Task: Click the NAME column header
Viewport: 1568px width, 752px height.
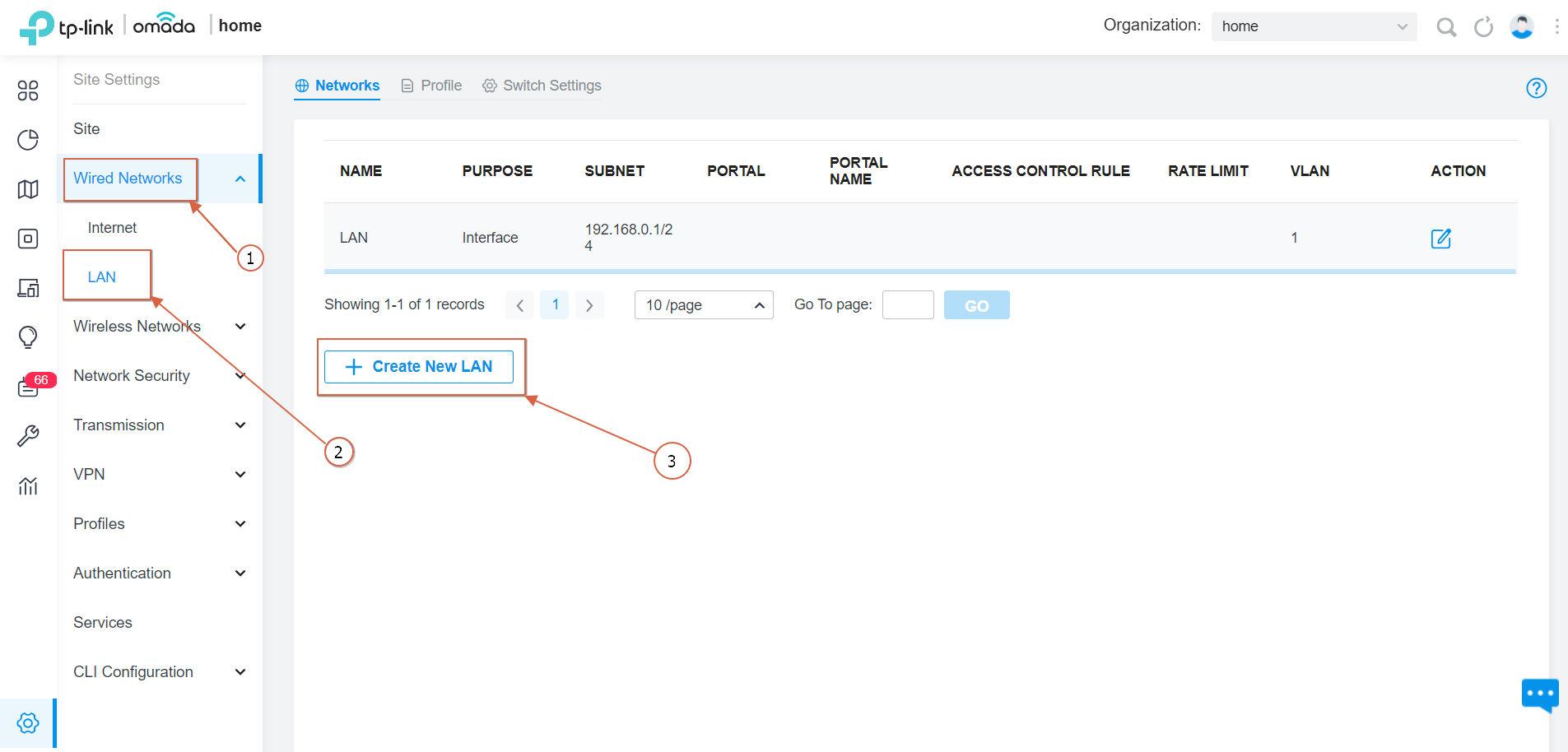Action: tap(361, 171)
